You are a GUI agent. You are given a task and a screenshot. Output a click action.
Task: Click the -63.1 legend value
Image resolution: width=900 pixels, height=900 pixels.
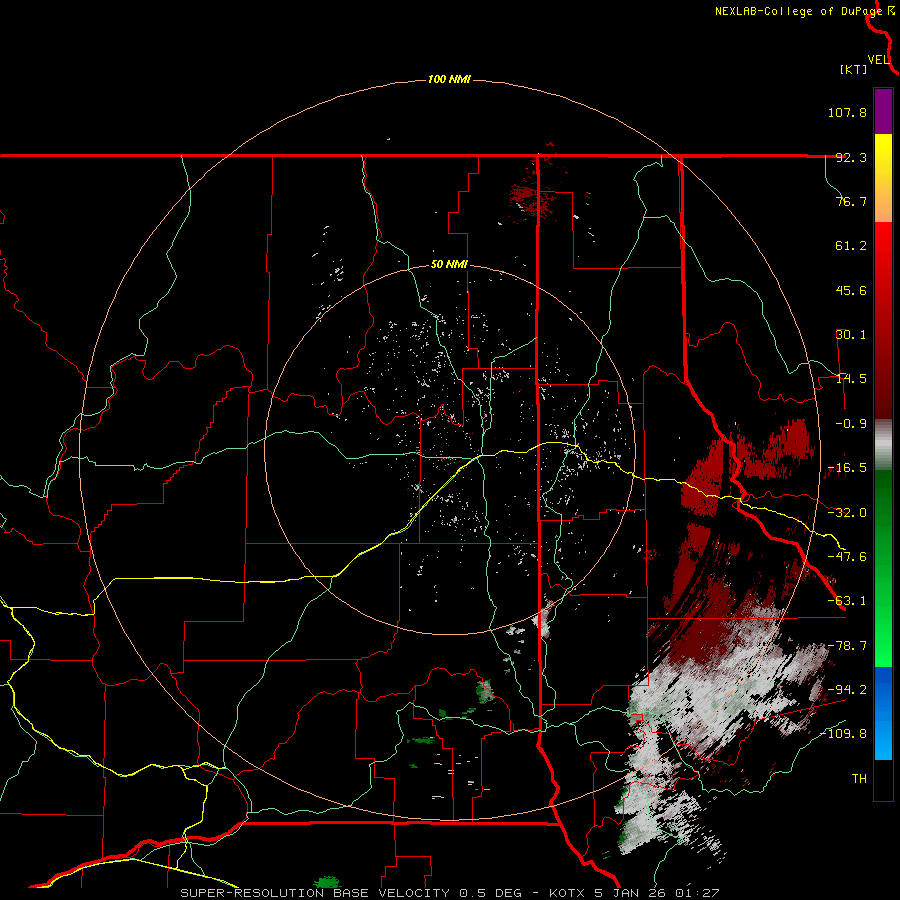pos(847,601)
